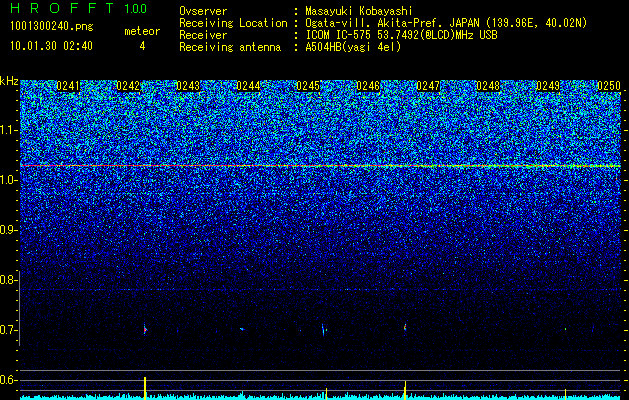
Task: Click the 0247 time marker
Action: (x=428, y=86)
